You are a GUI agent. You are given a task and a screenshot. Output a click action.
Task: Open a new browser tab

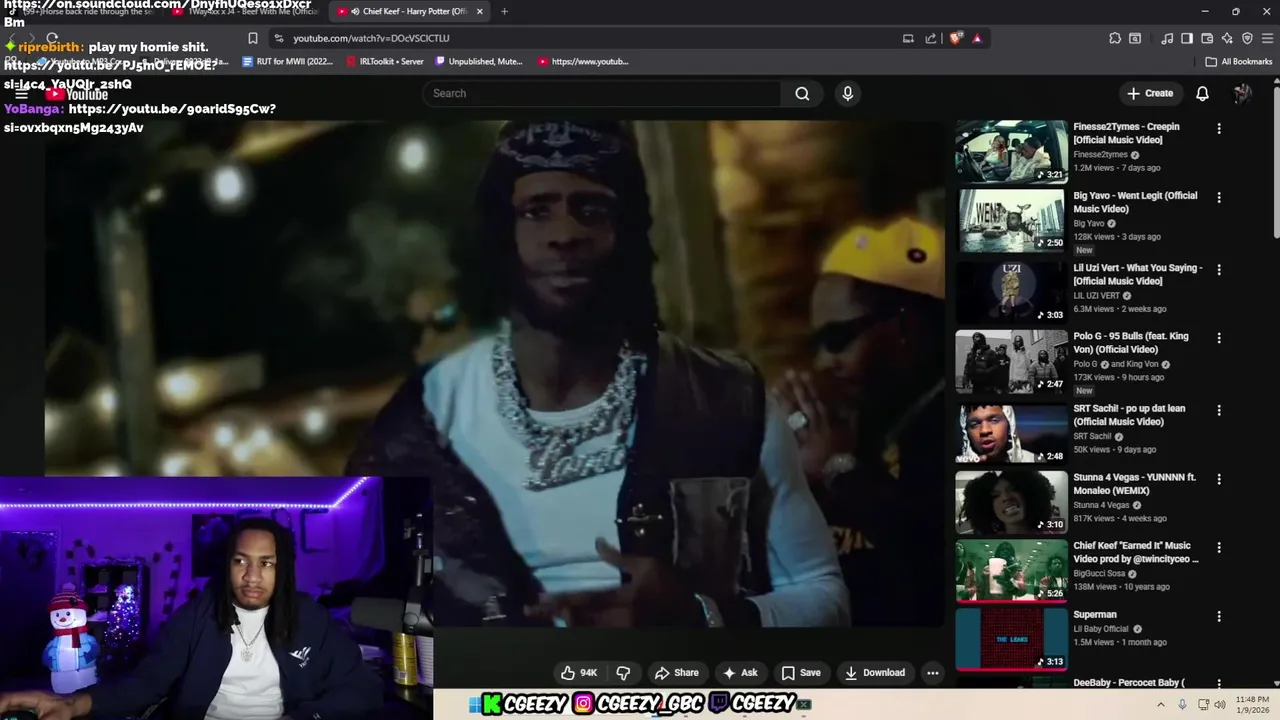point(504,11)
